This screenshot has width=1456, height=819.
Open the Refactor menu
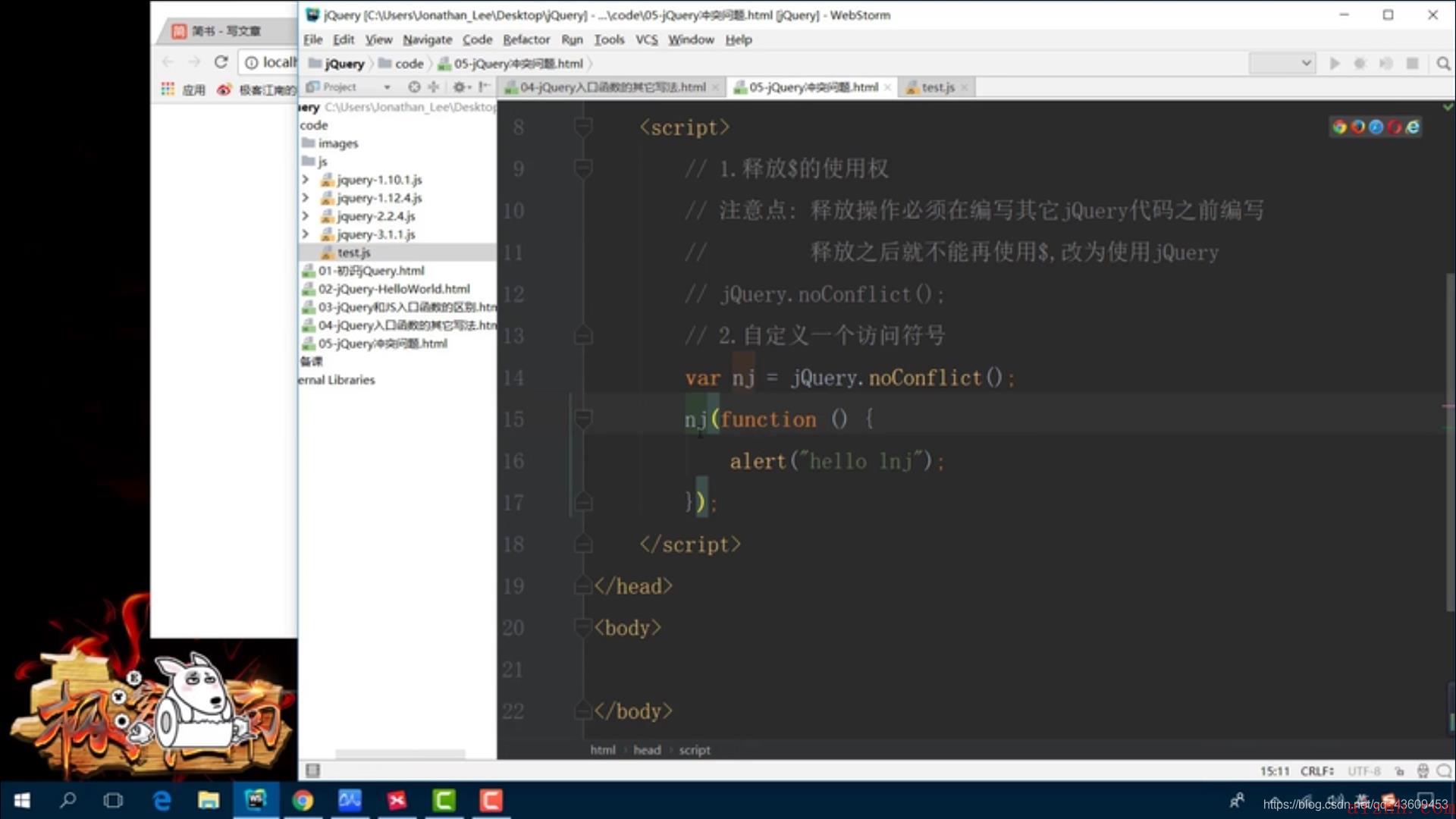[526, 39]
